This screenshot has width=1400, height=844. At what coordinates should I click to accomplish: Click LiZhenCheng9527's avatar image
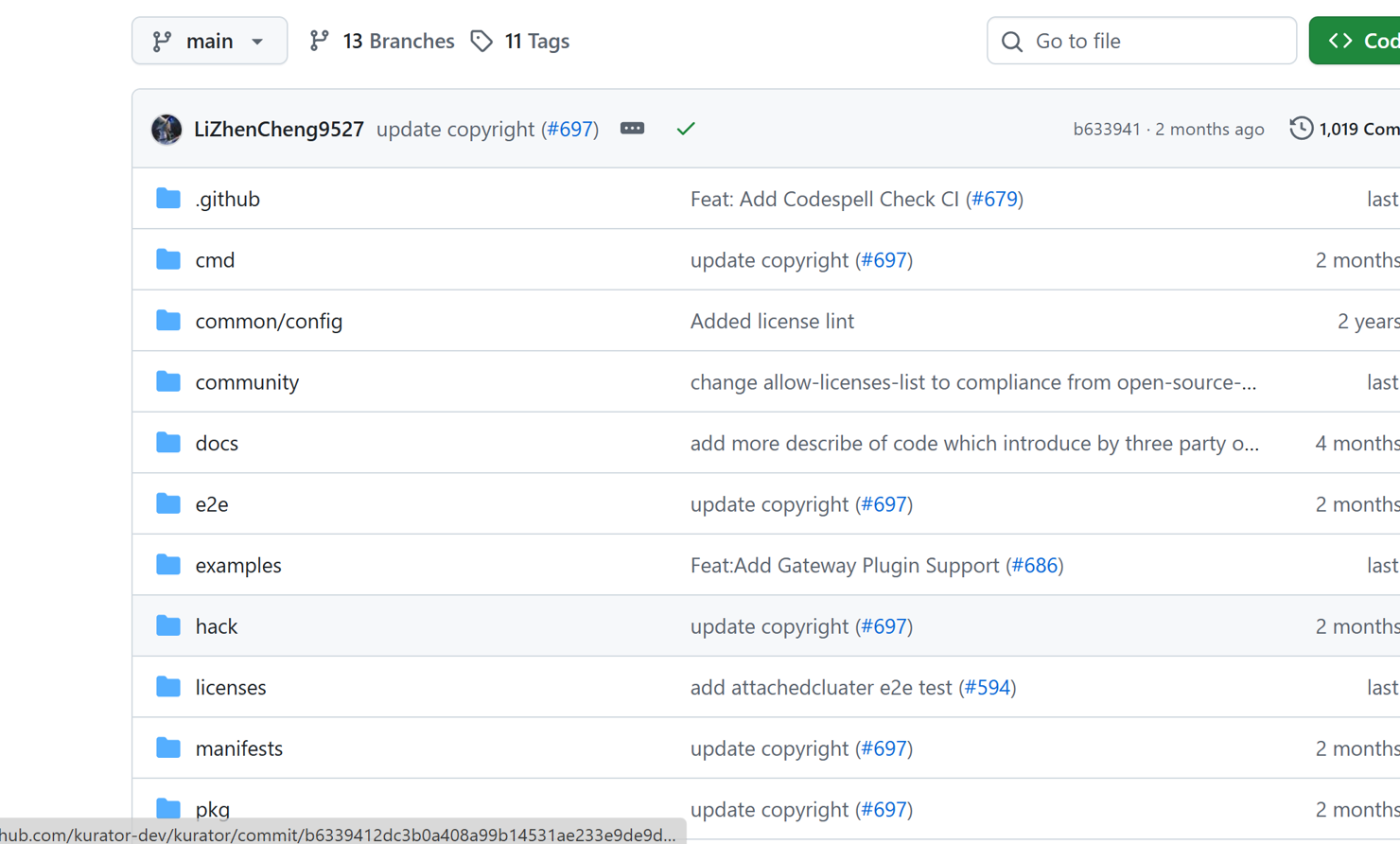[166, 129]
